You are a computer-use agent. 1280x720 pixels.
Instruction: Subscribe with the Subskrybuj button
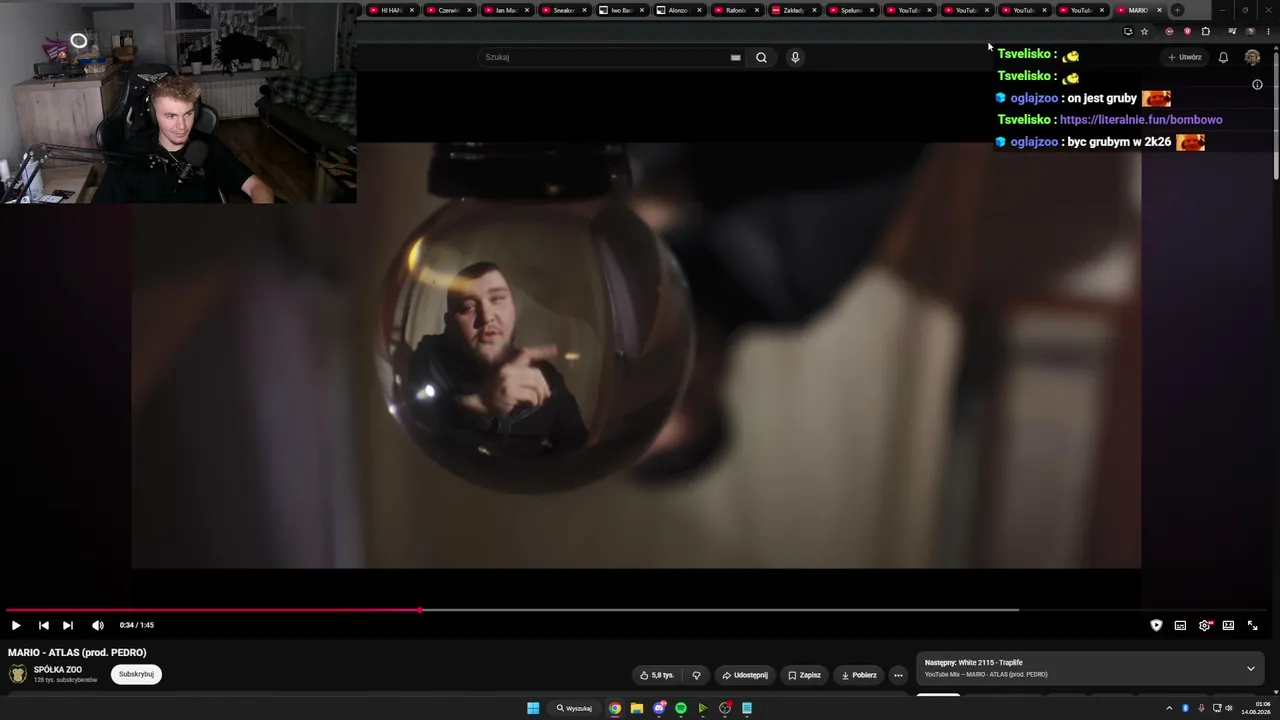coord(136,674)
